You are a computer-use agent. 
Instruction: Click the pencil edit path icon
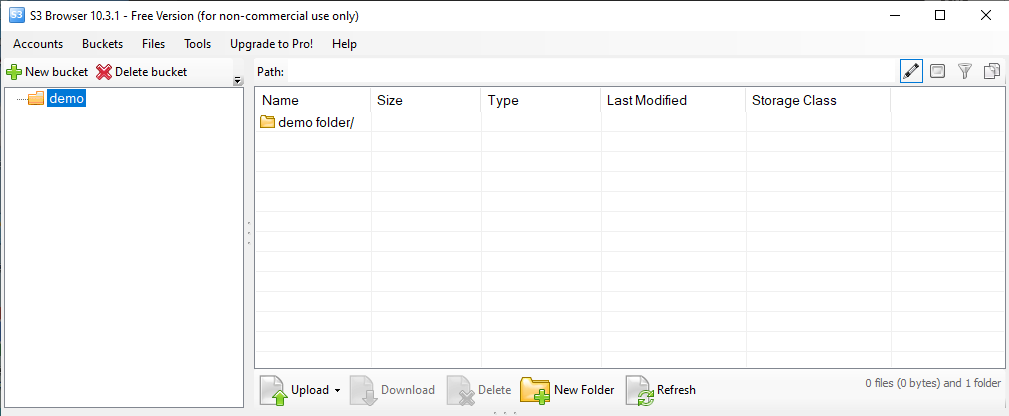[x=911, y=71]
